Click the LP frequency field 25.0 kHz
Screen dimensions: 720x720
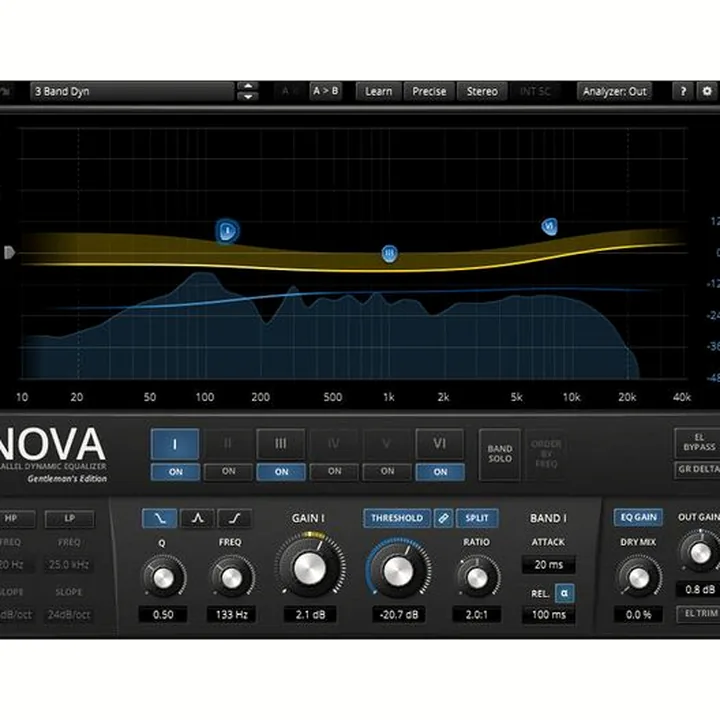point(69,564)
